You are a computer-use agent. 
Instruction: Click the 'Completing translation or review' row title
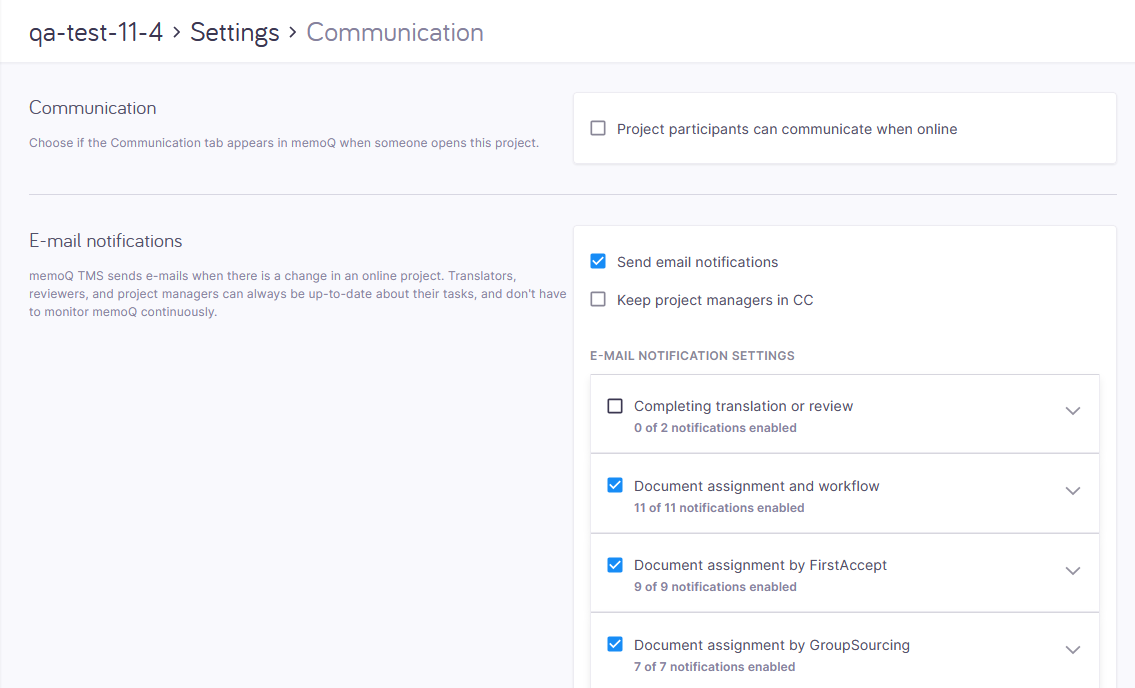[743, 406]
